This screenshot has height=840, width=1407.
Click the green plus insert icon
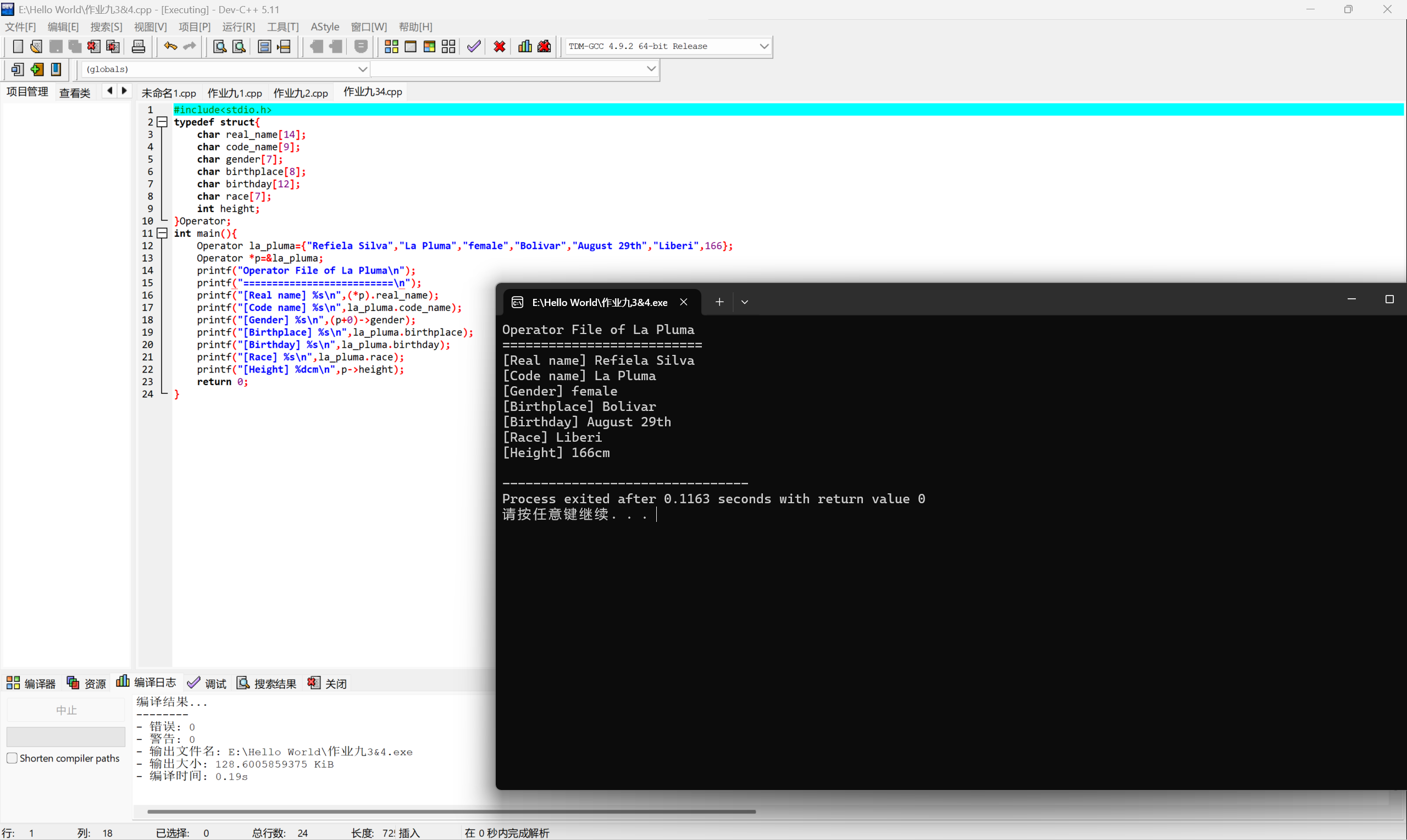coord(37,70)
